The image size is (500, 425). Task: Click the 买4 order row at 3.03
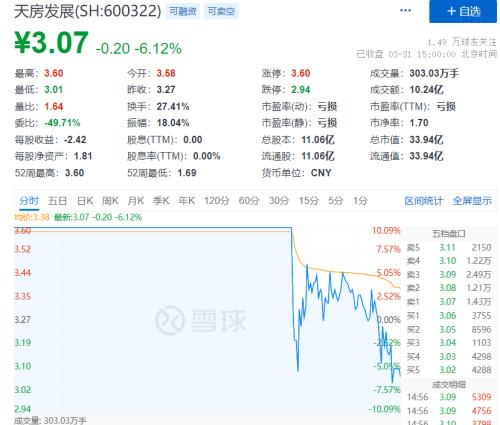449,357
